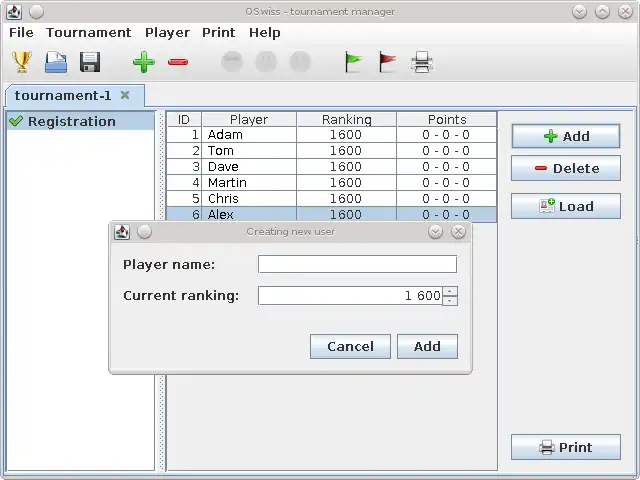Click the ID cell 3 for Dave
This screenshot has width=640, height=480.
tap(184, 167)
